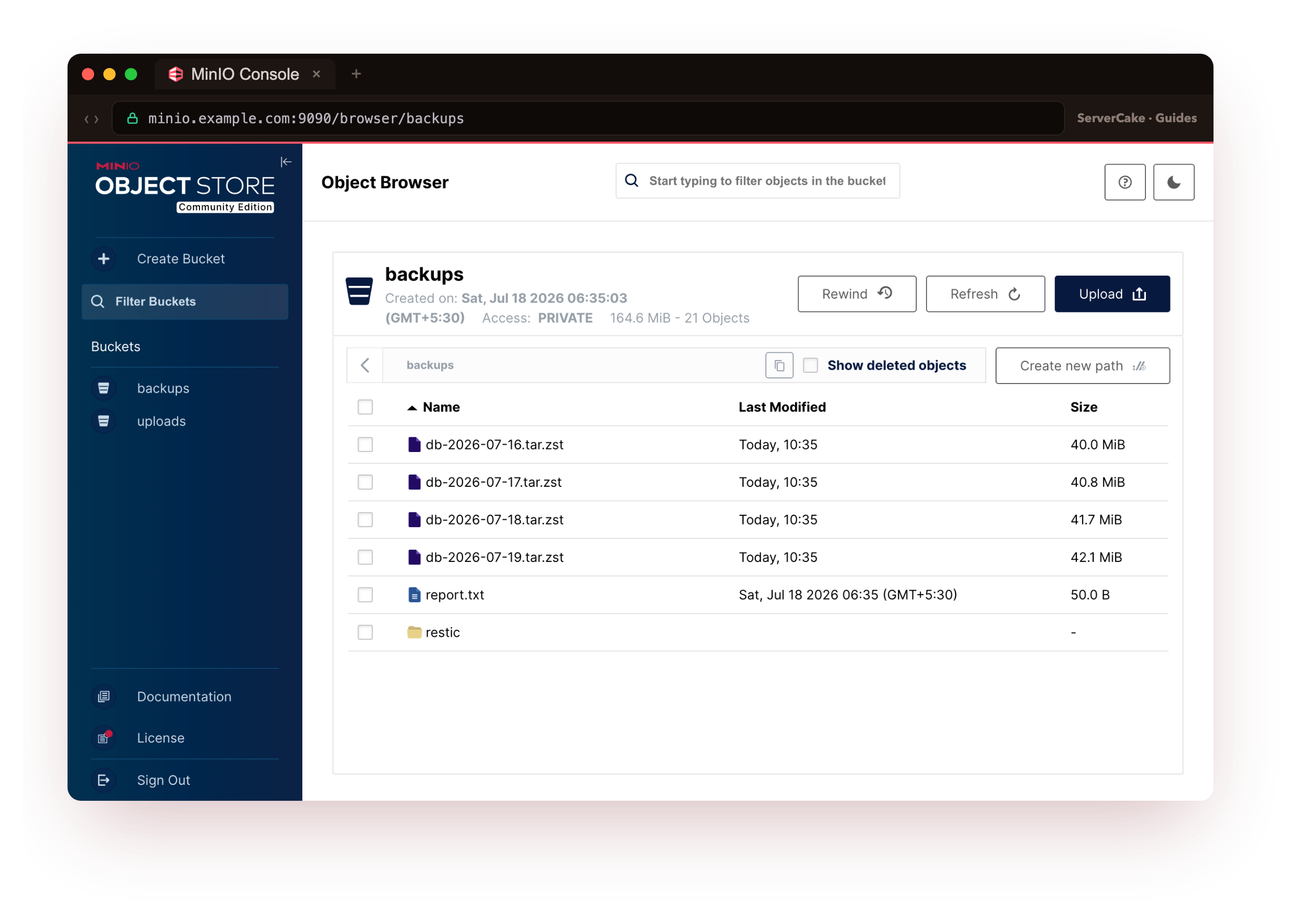Check the box for report.txt
This screenshot has height=924, width=1302.
point(365,595)
